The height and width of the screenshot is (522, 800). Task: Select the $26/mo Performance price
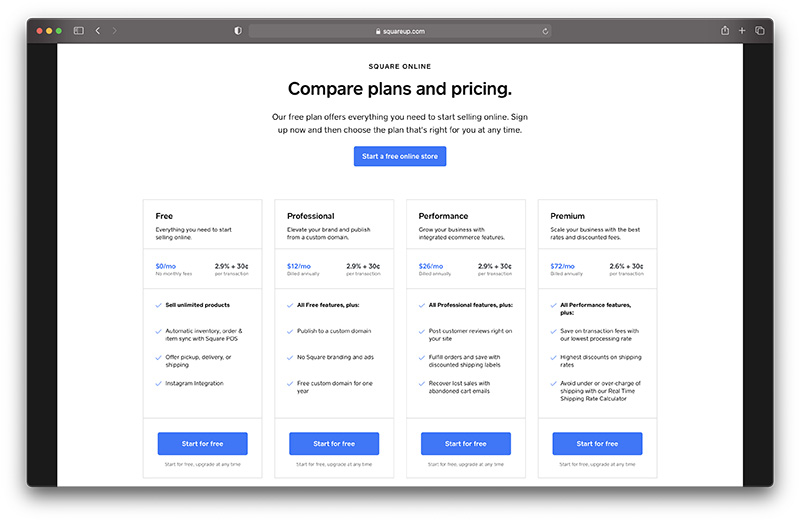pyautogui.click(x=431, y=266)
